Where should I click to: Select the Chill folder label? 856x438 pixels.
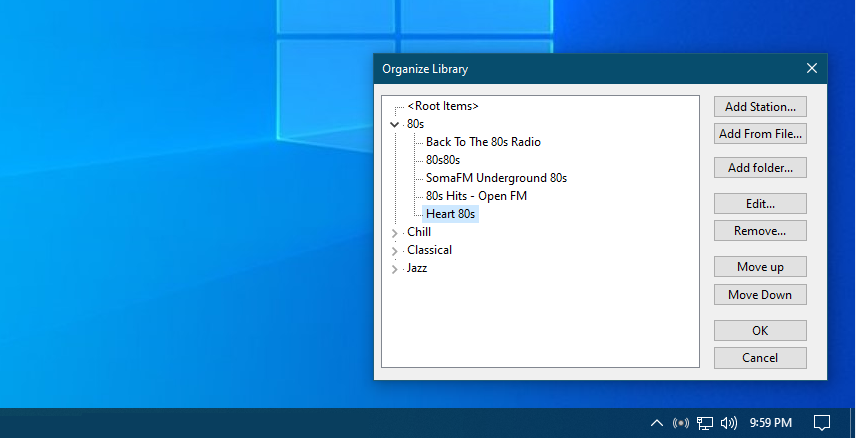tap(419, 232)
